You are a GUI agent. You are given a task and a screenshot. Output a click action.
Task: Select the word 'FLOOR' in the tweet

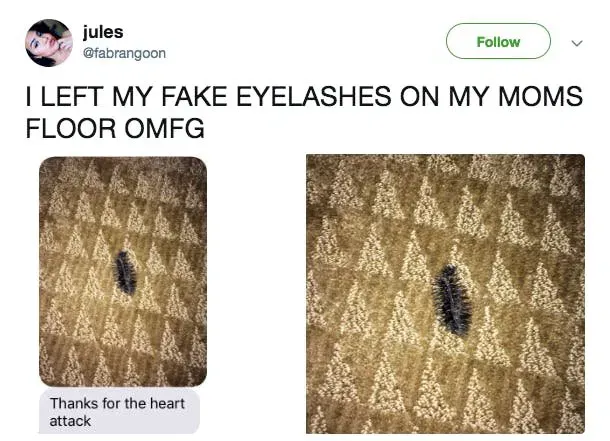pyautogui.click(x=71, y=128)
